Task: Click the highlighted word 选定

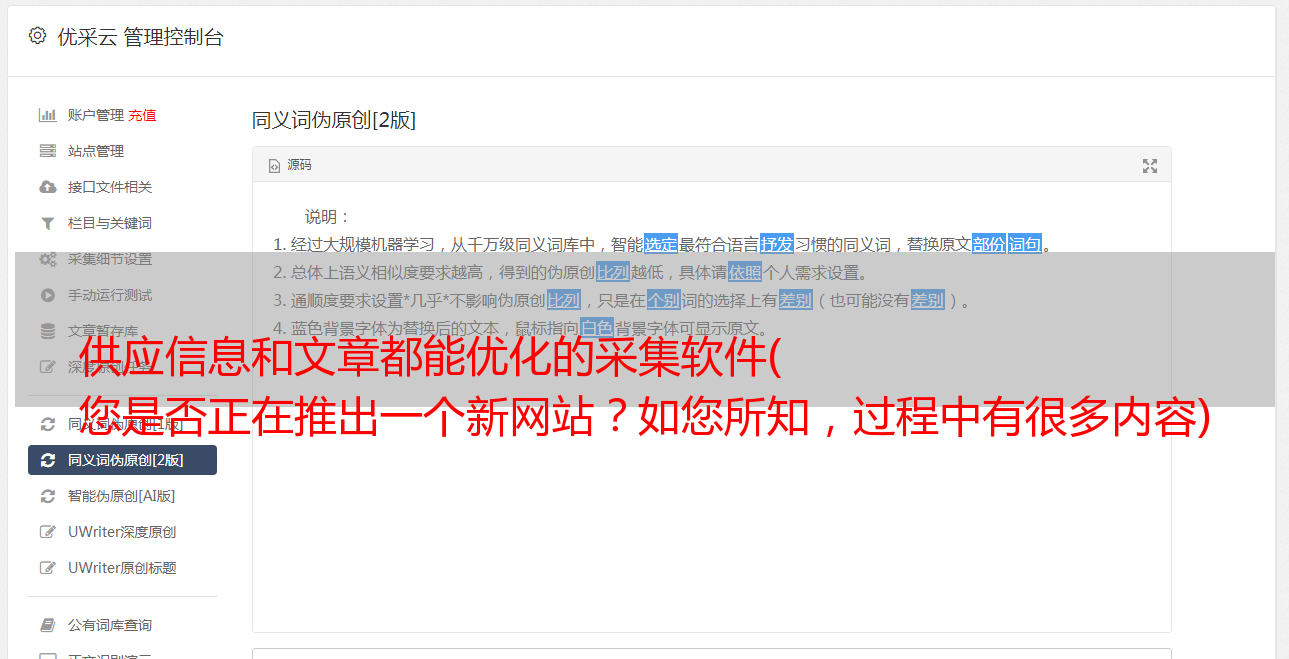Action: [661, 244]
